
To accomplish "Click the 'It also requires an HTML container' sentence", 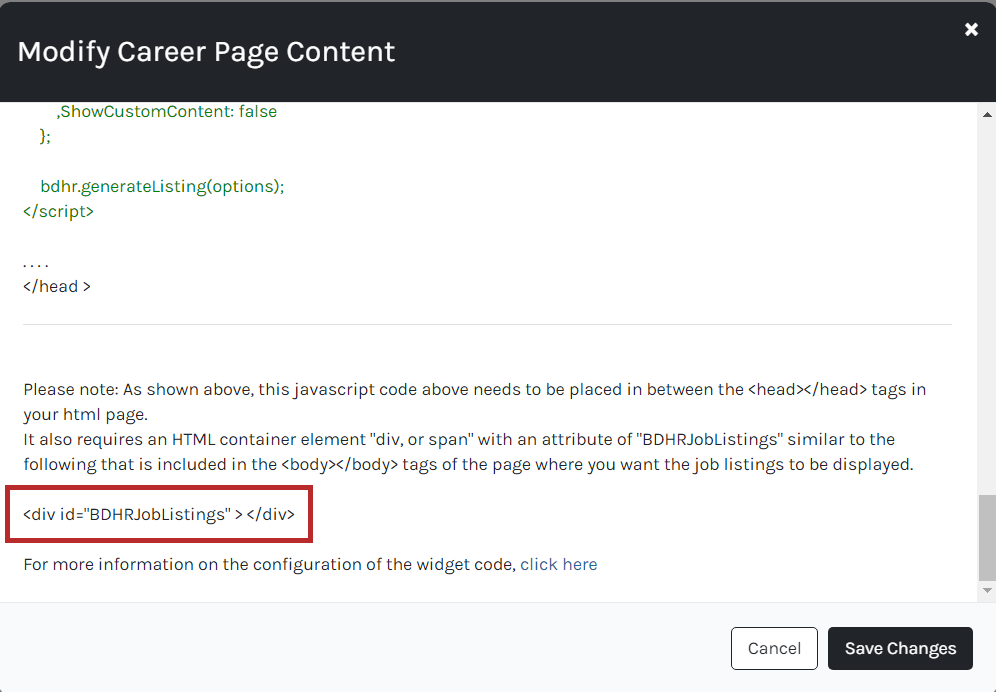I will (x=468, y=452).
